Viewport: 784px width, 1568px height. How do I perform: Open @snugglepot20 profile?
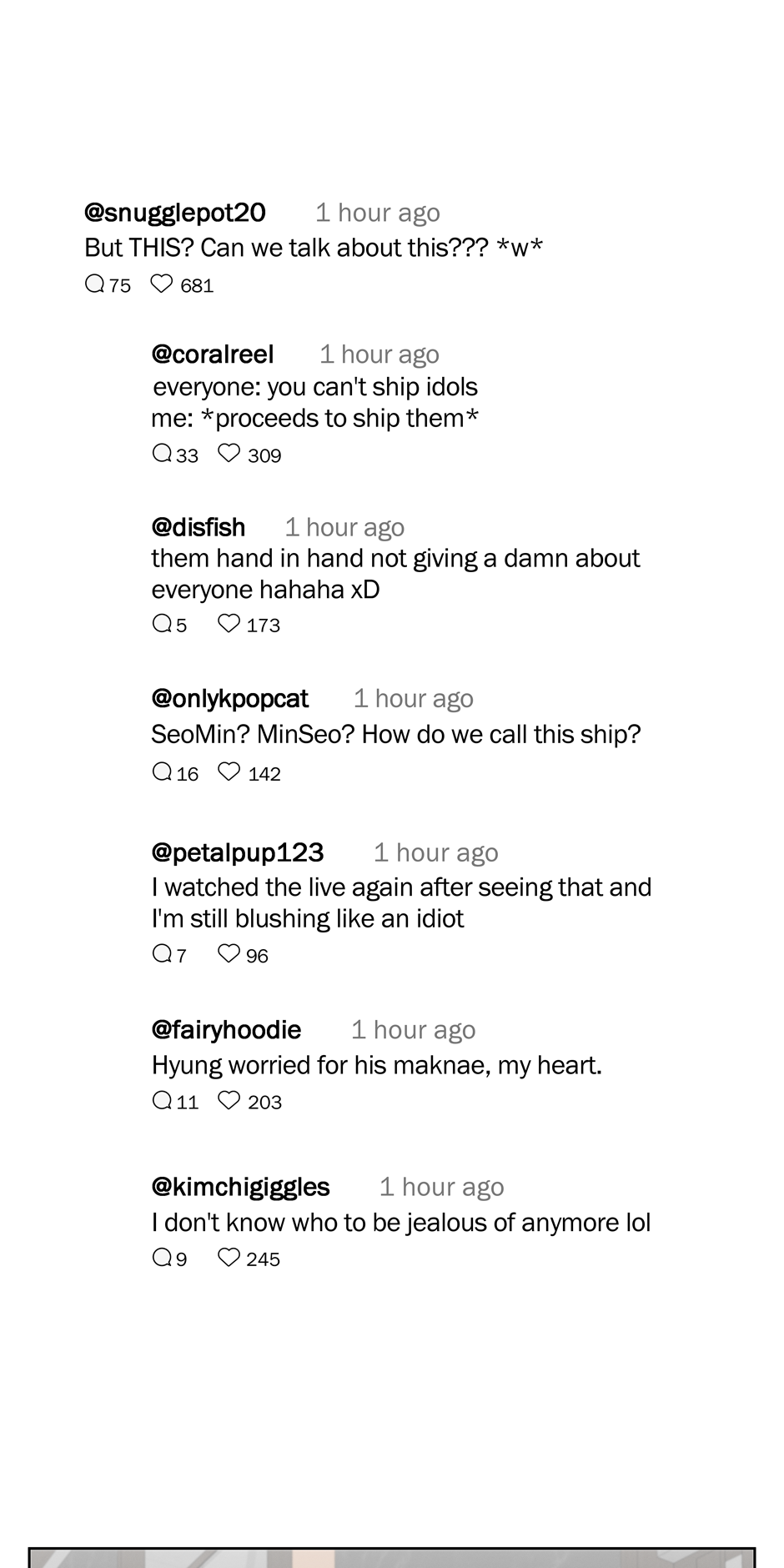click(175, 213)
